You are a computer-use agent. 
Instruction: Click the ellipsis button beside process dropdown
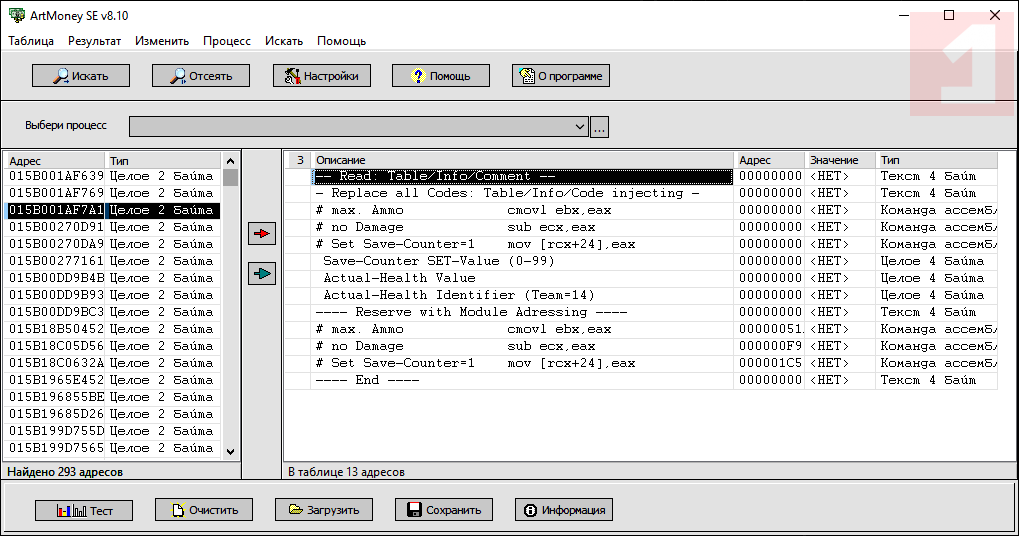(600, 127)
